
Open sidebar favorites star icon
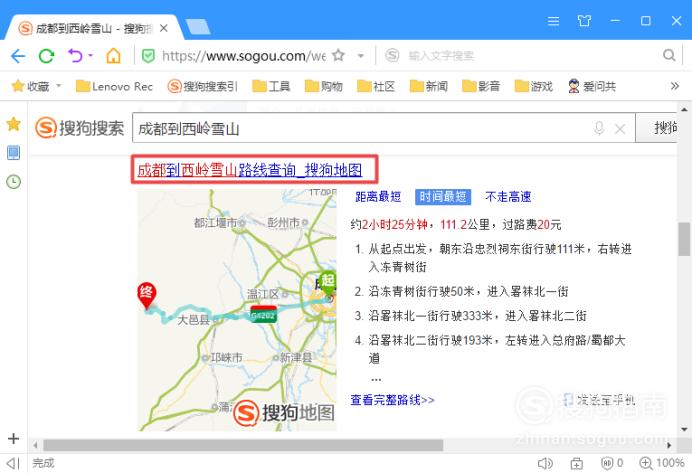pyautogui.click(x=14, y=124)
